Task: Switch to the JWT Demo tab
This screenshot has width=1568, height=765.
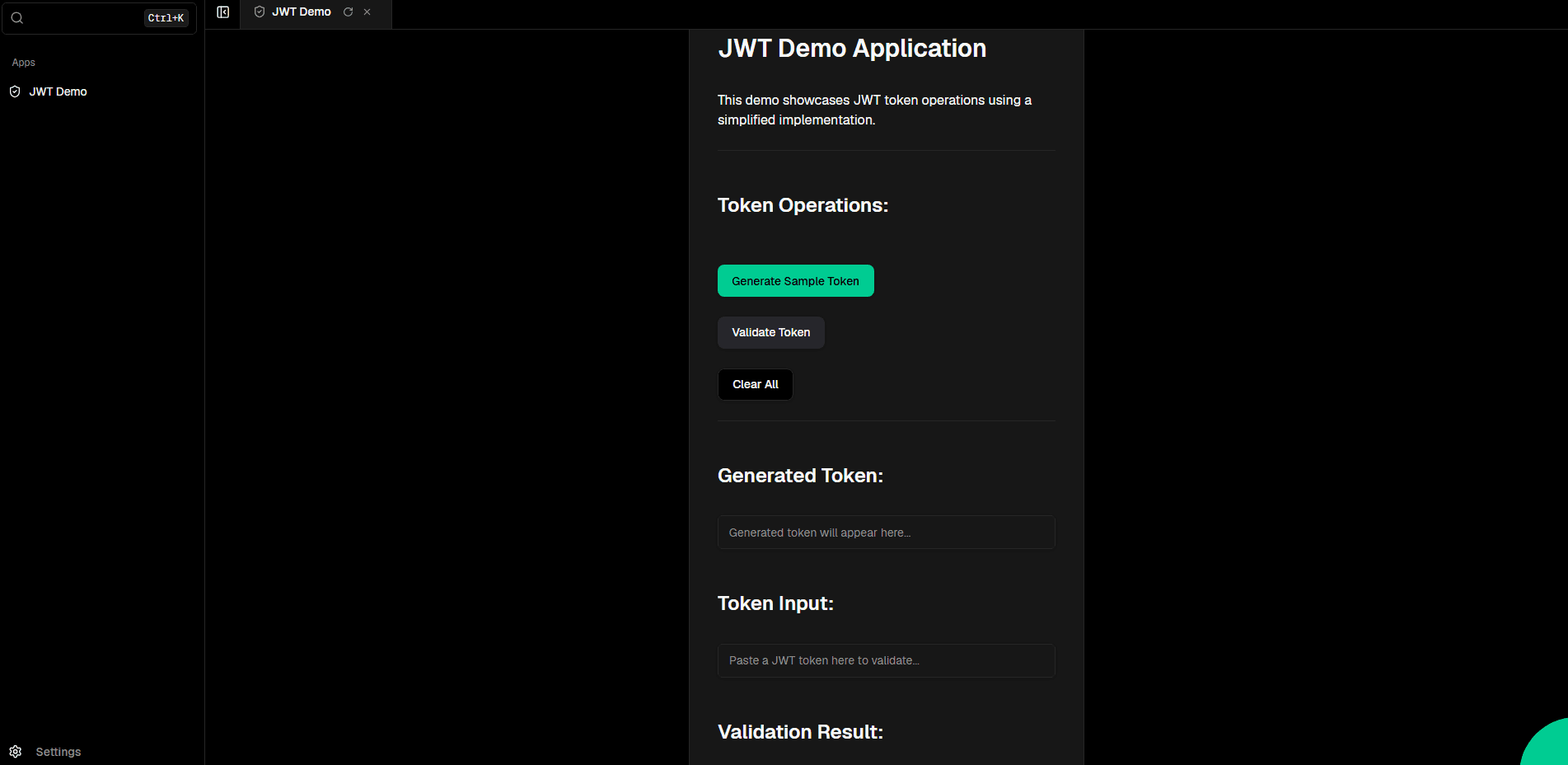Action: pyautogui.click(x=302, y=12)
